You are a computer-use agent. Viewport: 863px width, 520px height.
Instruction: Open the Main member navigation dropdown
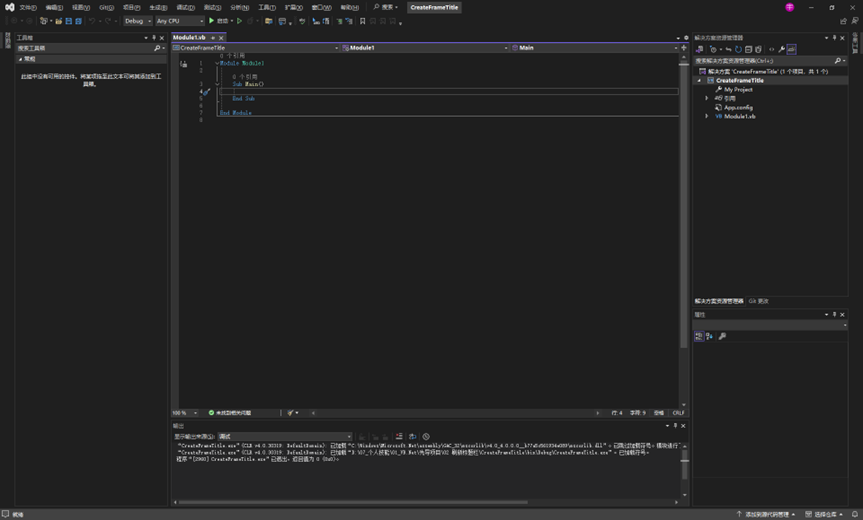coord(594,48)
